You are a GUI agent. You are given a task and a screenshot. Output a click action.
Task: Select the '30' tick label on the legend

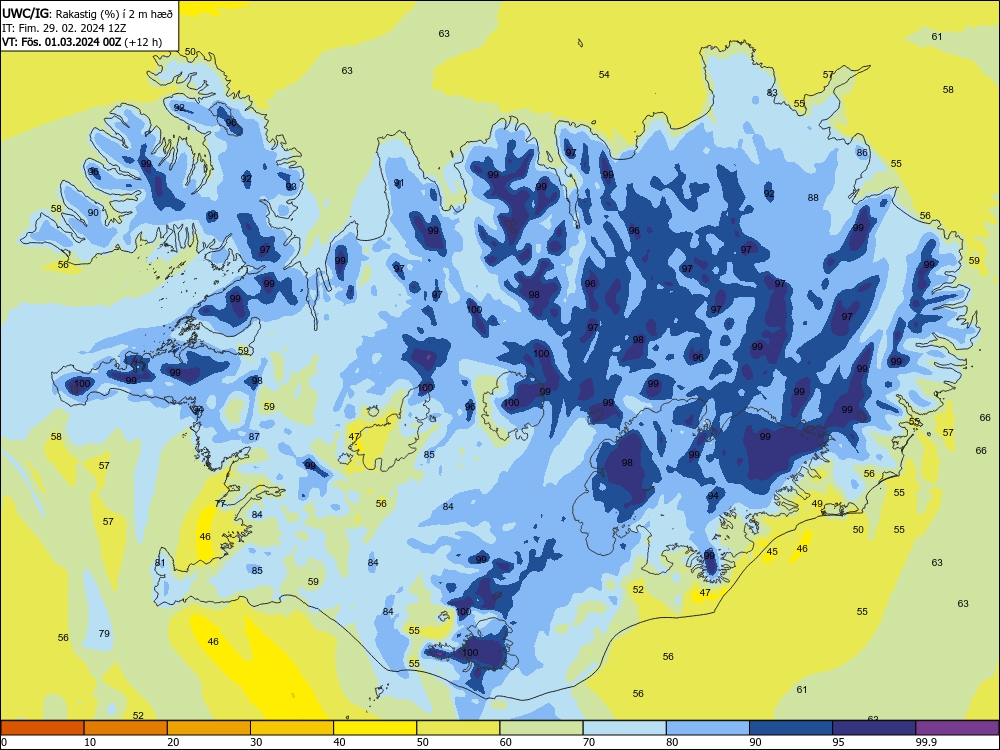256,742
